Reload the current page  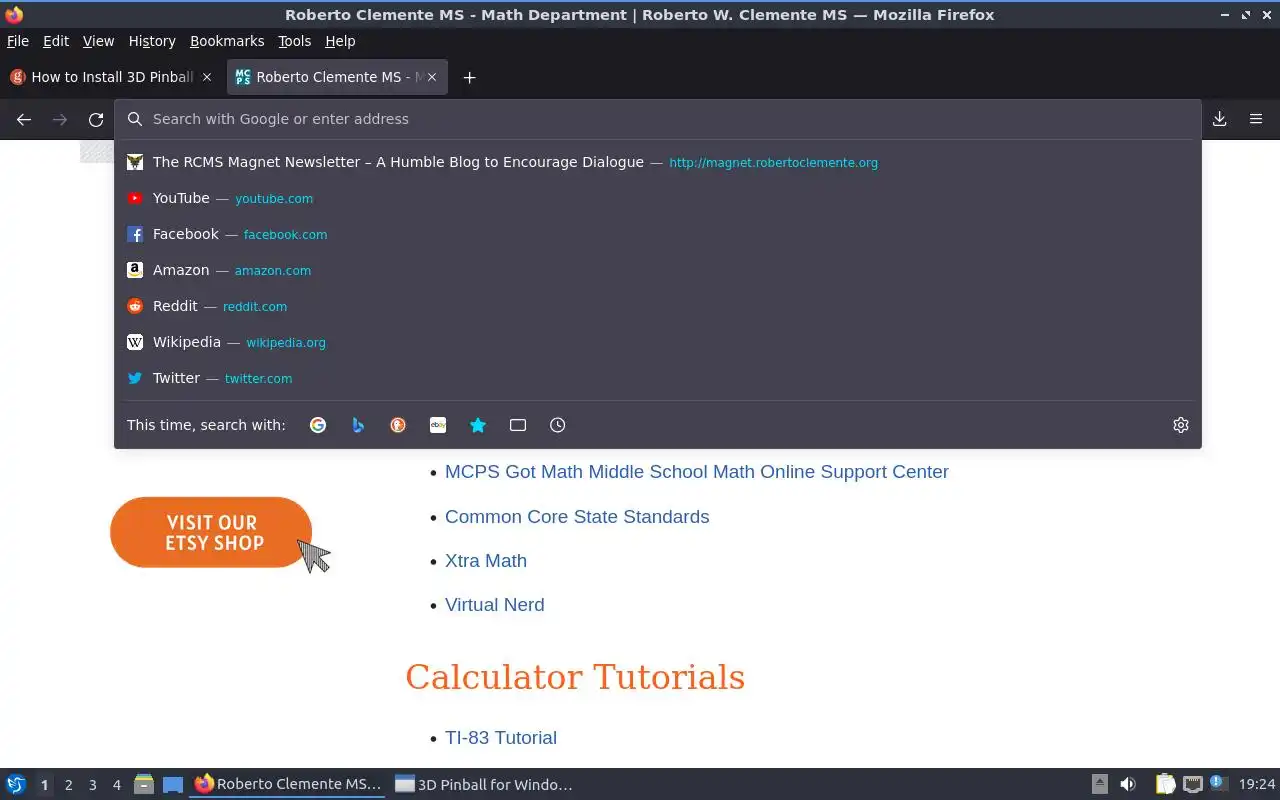click(96, 119)
